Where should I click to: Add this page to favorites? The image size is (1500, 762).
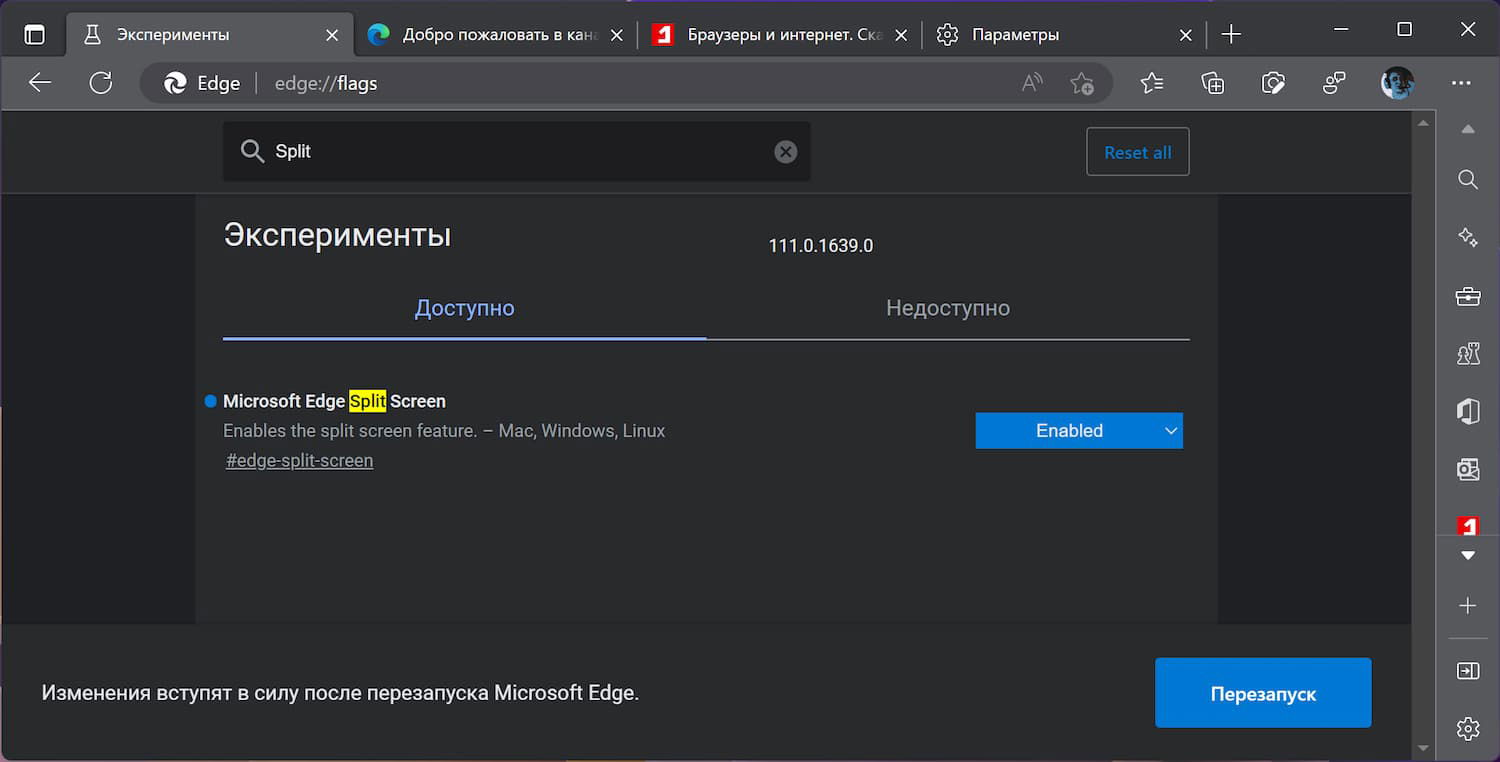(x=1081, y=83)
